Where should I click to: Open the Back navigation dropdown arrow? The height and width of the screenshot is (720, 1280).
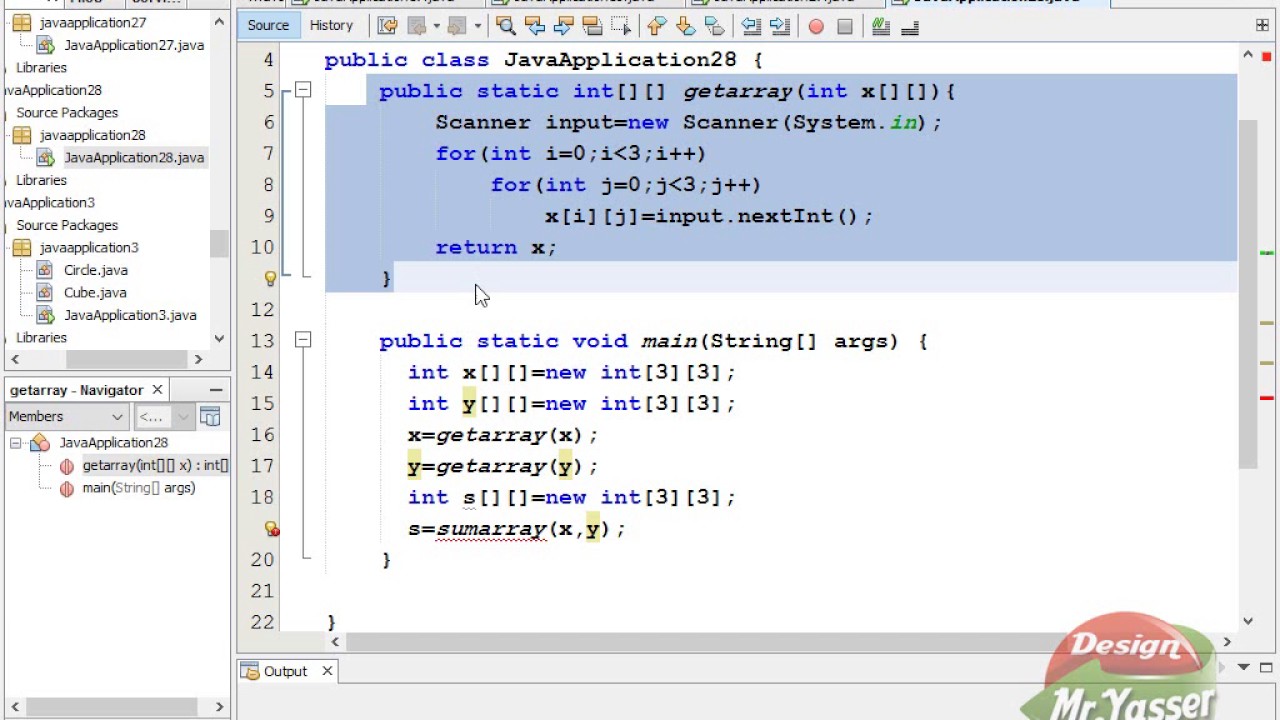436,26
